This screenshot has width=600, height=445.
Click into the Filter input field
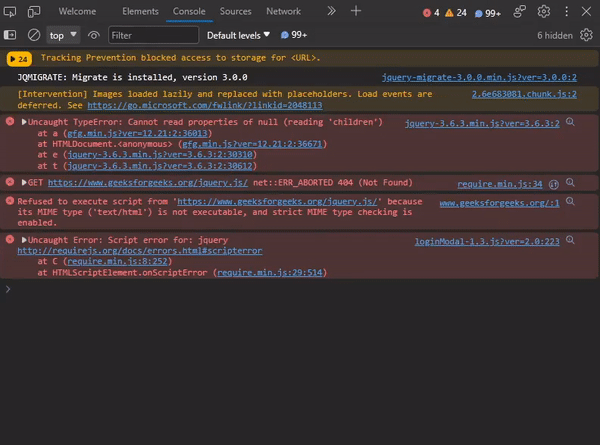pyautogui.click(x=152, y=35)
